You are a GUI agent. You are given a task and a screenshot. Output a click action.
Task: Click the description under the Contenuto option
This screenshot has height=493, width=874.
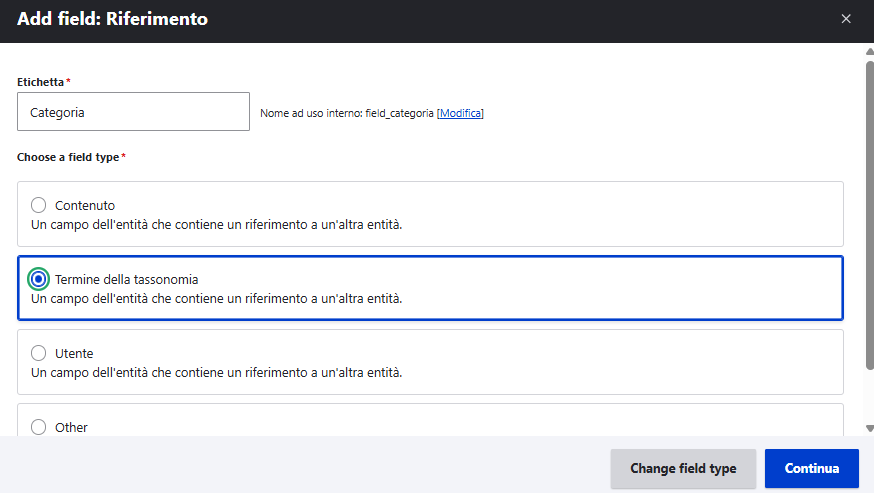tap(216, 224)
